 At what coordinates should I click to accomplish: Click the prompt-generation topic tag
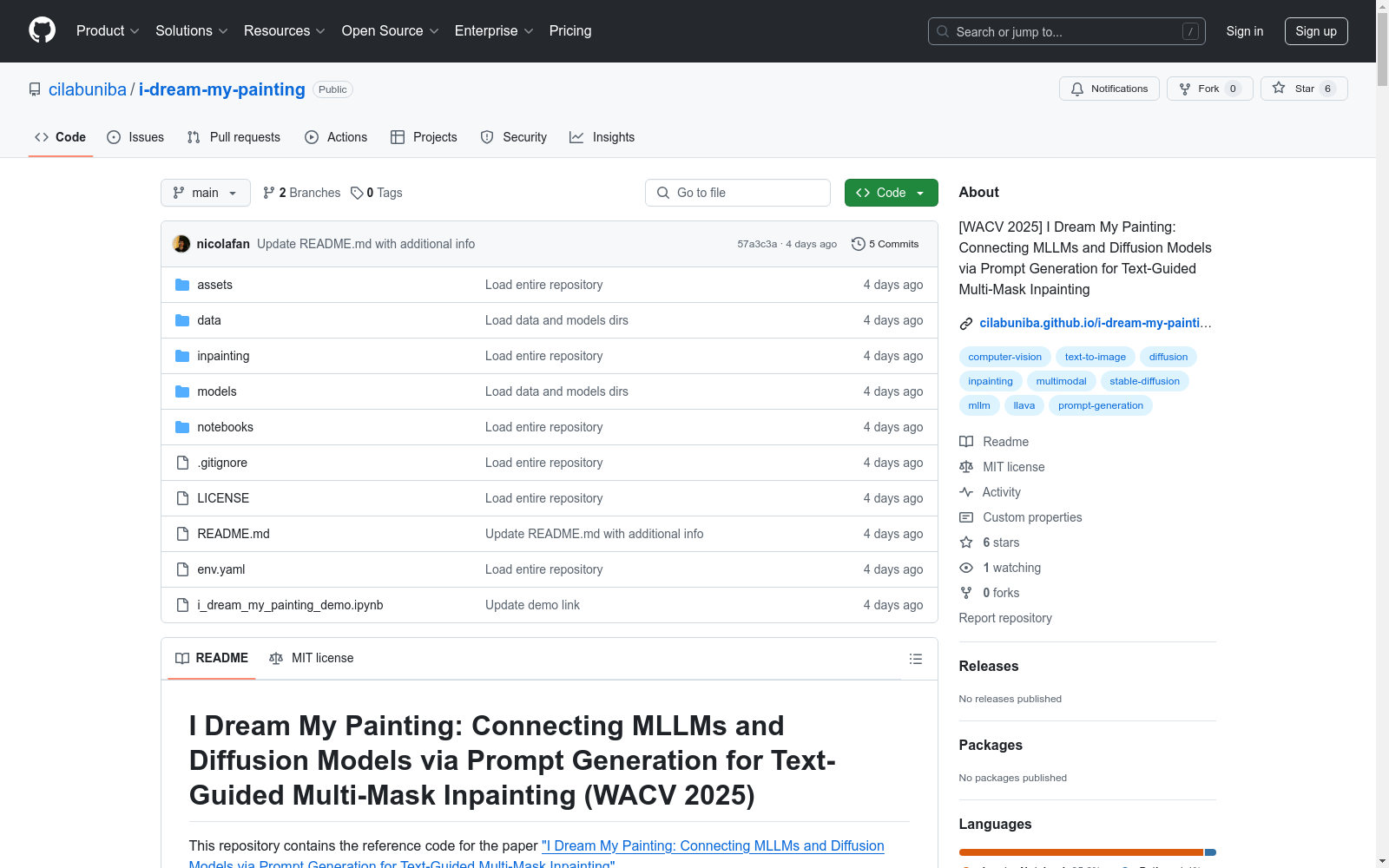coord(1101,405)
